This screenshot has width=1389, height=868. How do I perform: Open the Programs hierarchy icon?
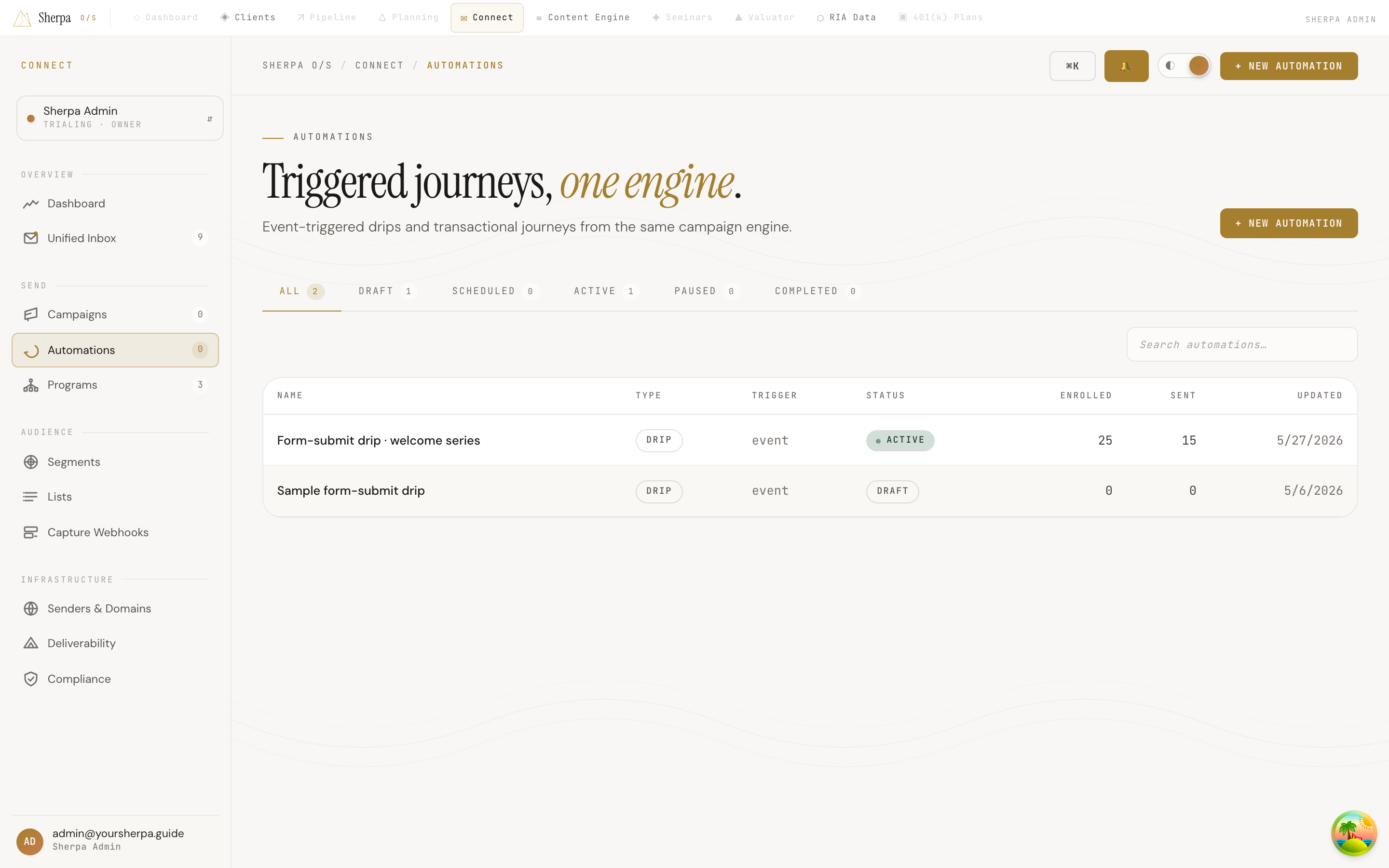click(31, 385)
